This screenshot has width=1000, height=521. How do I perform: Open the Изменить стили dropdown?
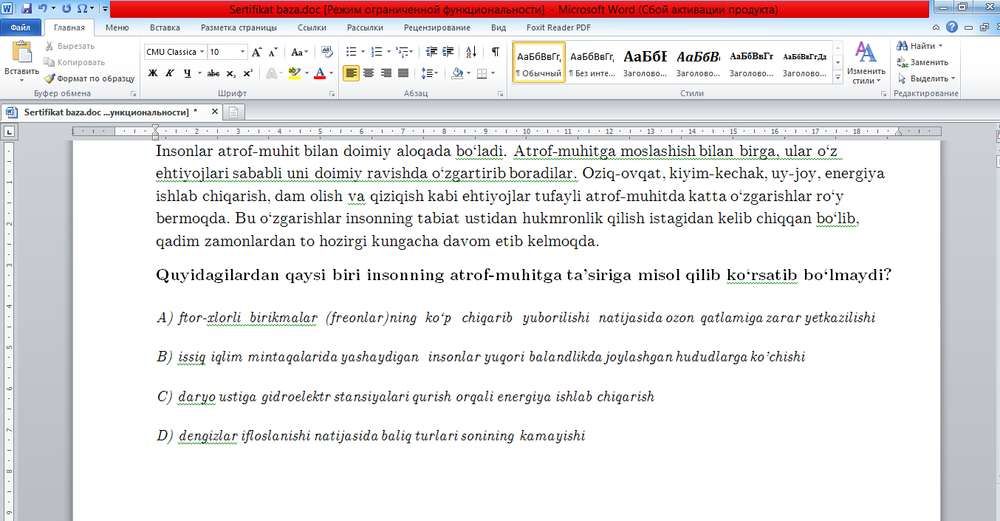866,63
